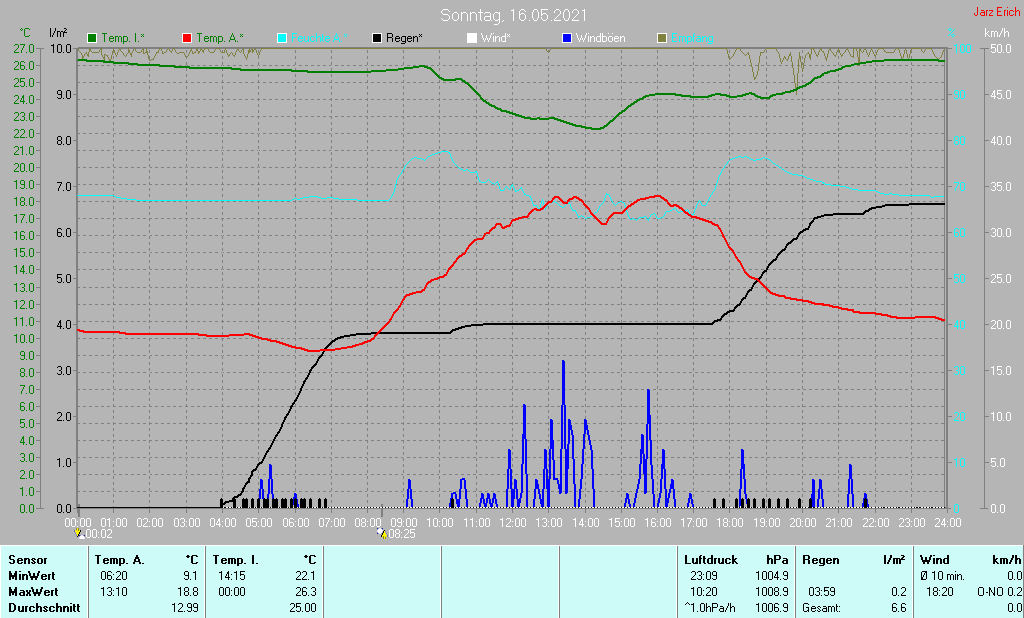
Task: Click the MaxWert row label
Action: (33, 592)
